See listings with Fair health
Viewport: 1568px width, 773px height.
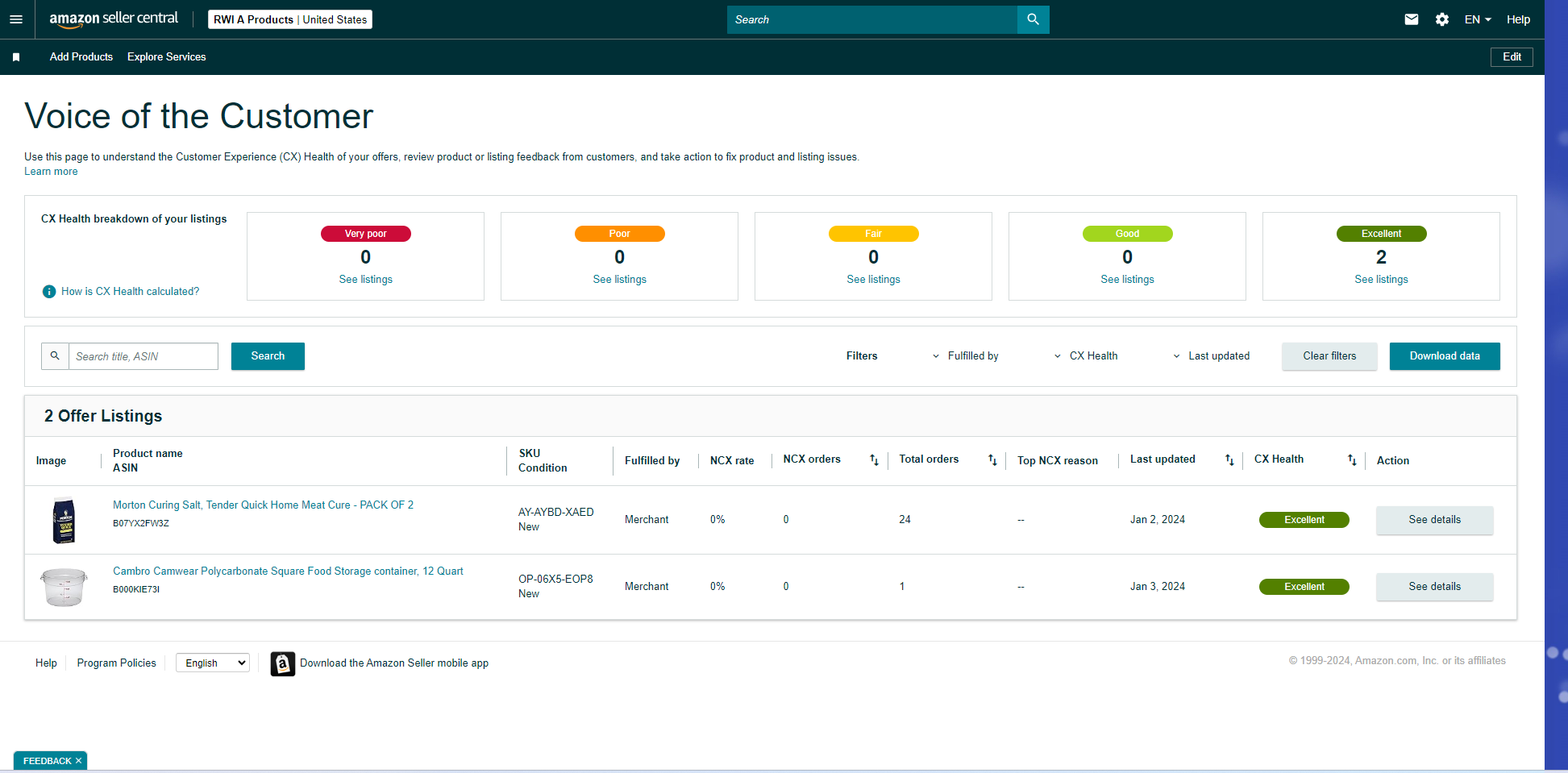874,280
